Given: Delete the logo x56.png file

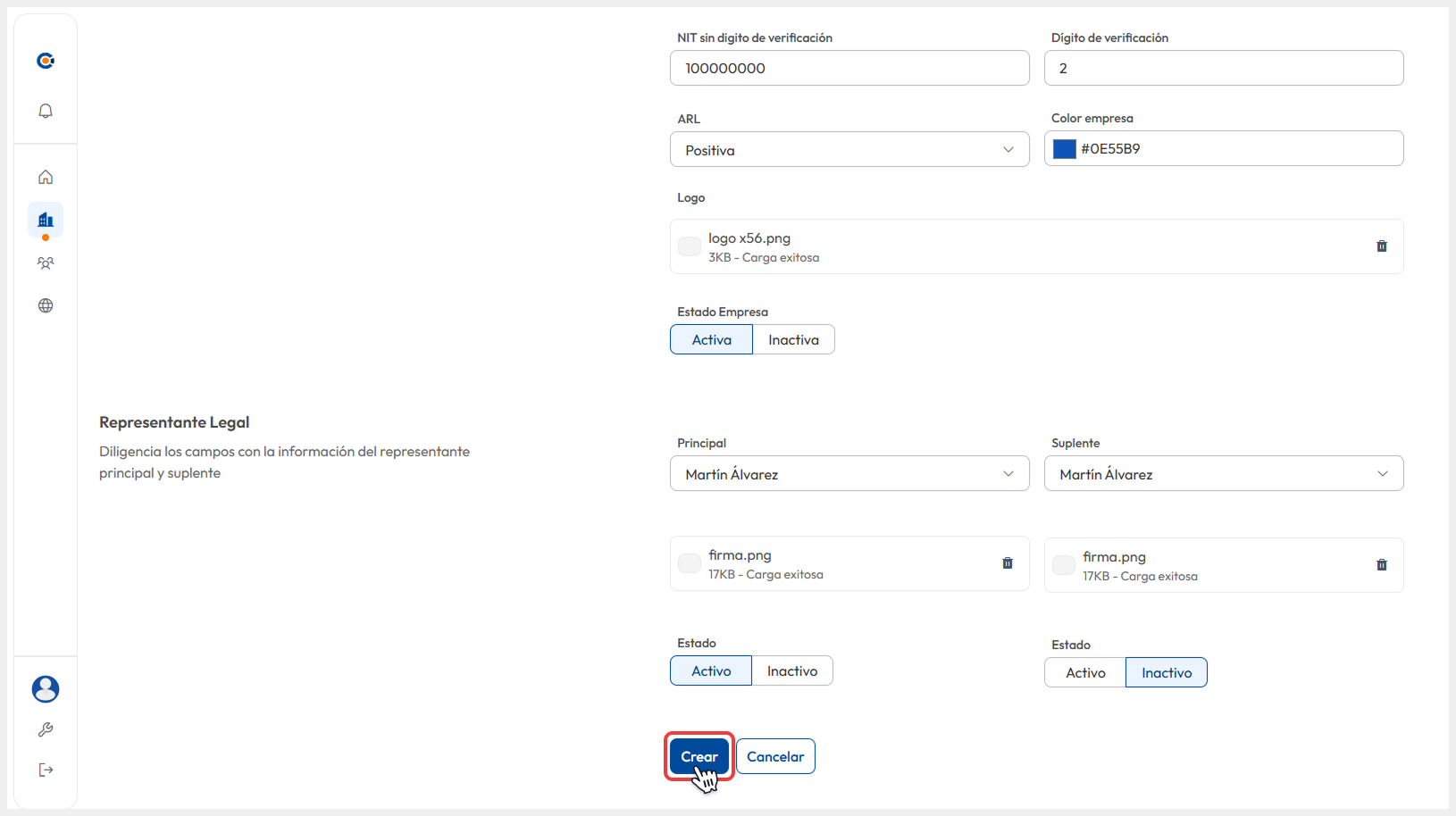Looking at the screenshot, I should pyautogui.click(x=1381, y=246).
